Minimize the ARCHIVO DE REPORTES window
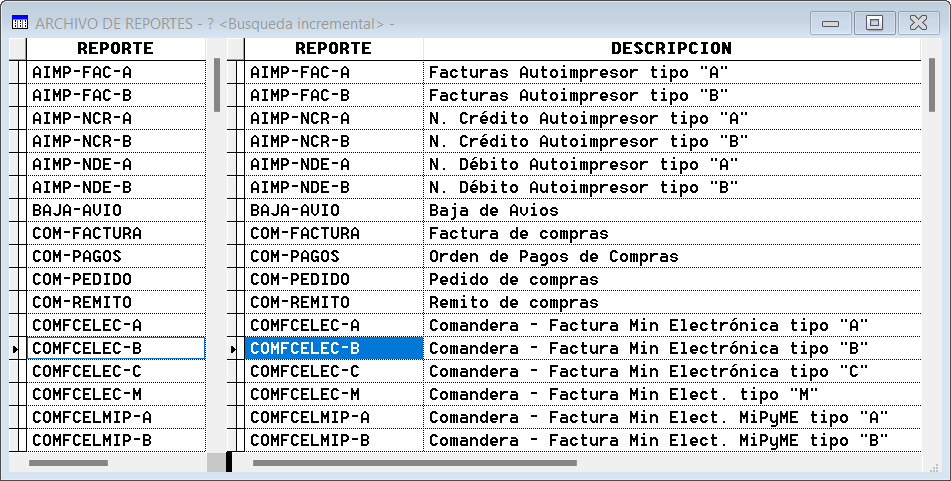951x481 pixels. (830, 24)
